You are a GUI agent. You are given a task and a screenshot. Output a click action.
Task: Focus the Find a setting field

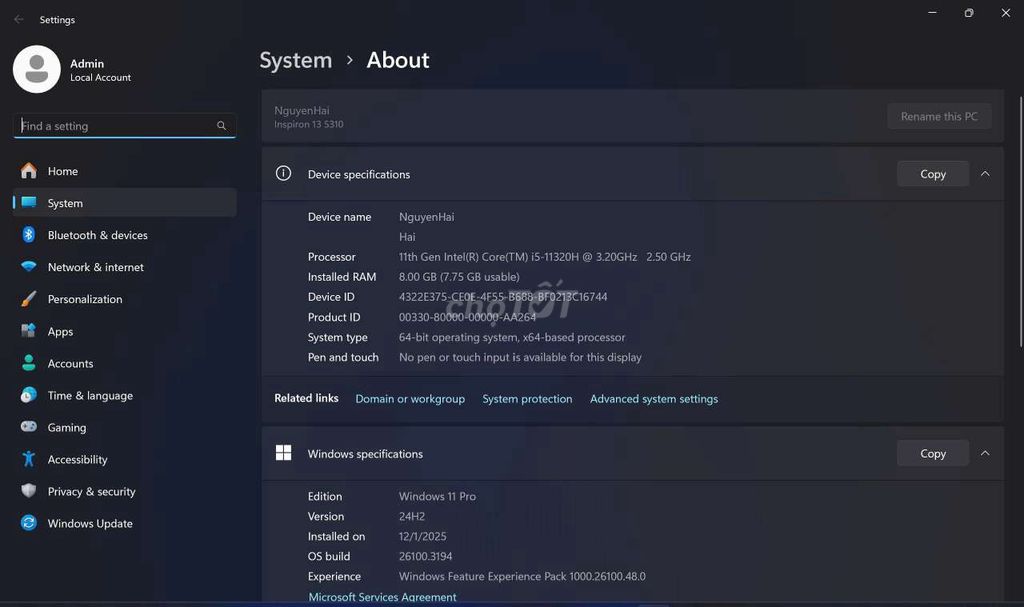124,125
